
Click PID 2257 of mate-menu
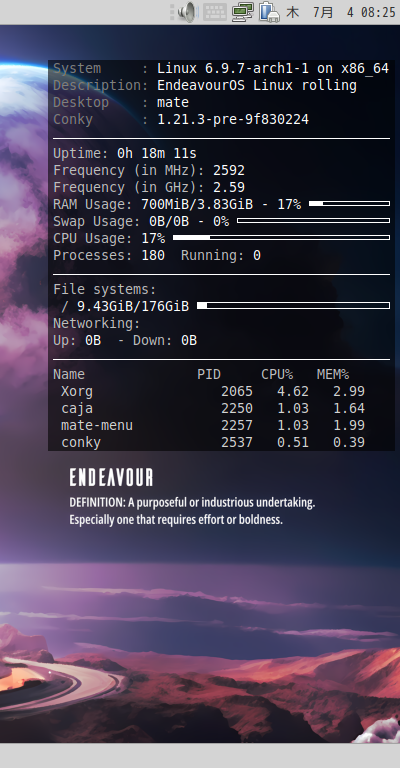237,425
